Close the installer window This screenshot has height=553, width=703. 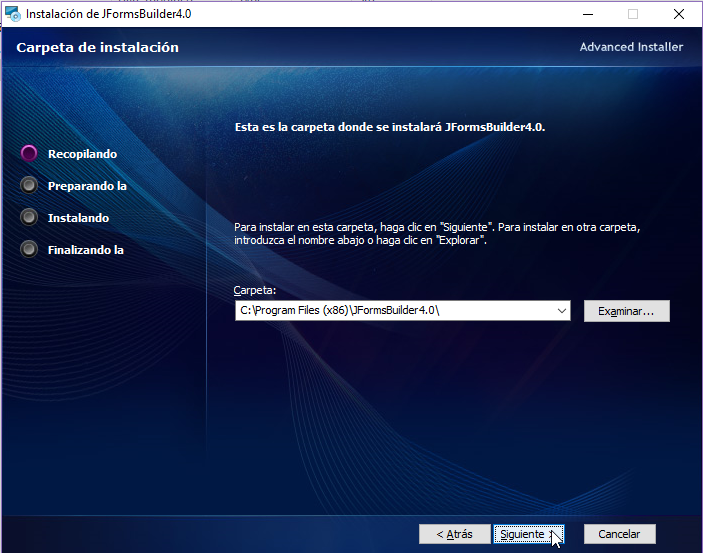[679, 14]
